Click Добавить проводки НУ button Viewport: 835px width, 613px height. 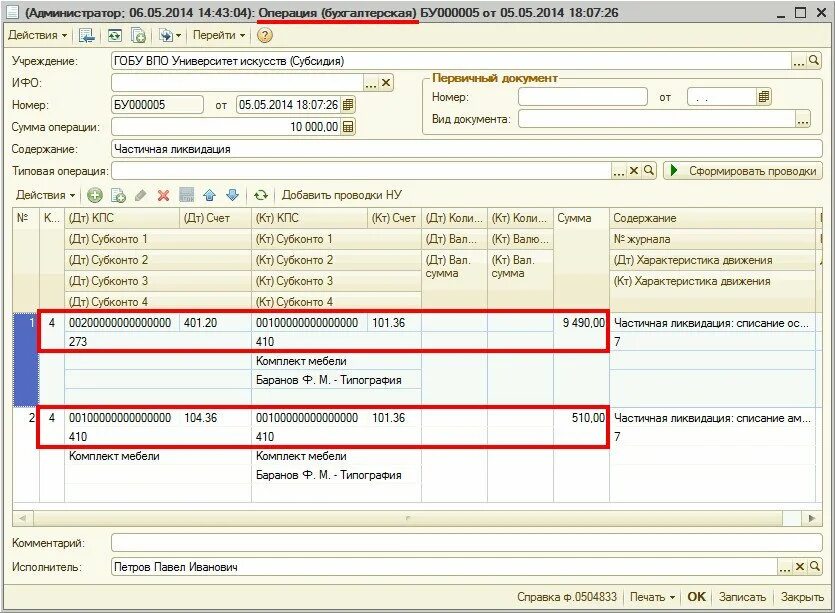(341, 195)
